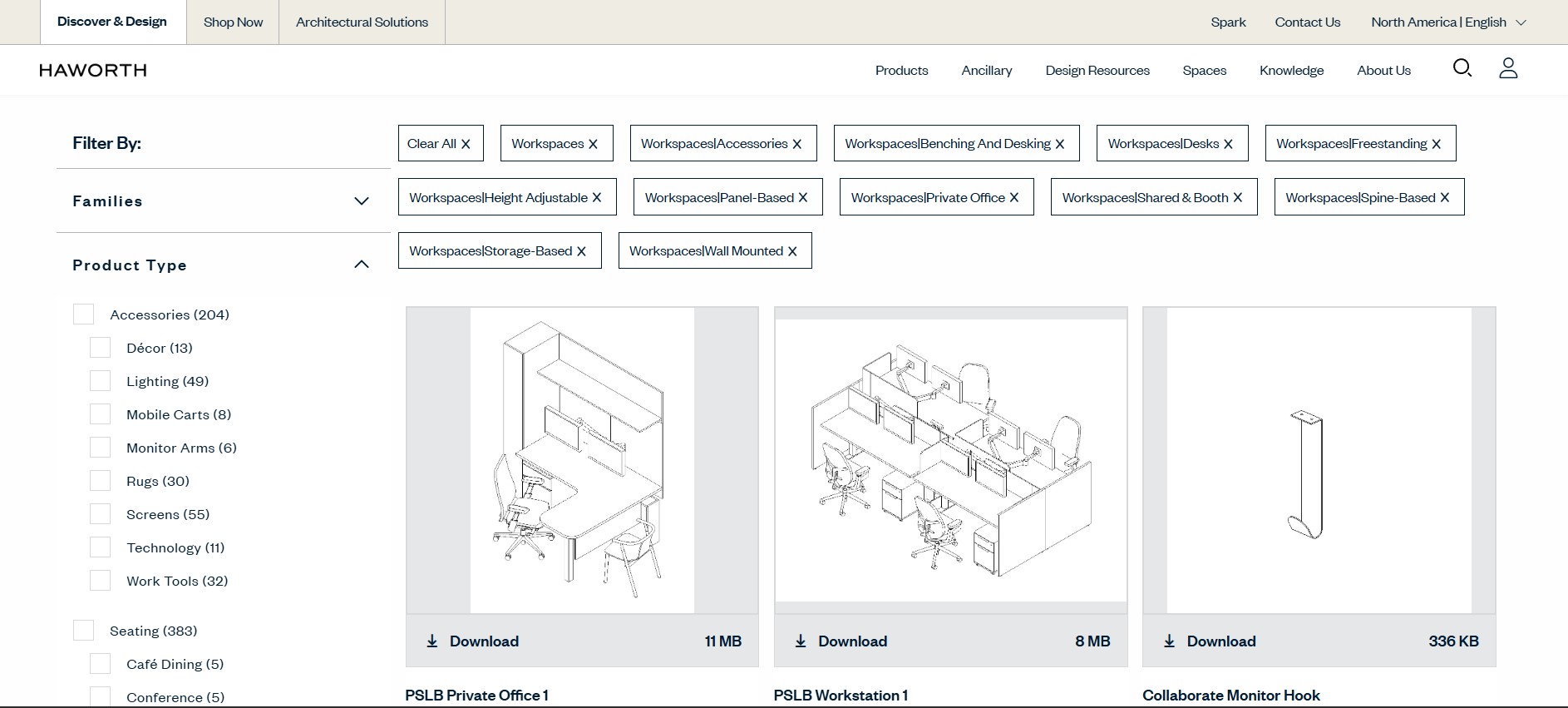This screenshot has width=1568, height=708.
Task: Click the Spark link
Action: (x=1228, y=22)
